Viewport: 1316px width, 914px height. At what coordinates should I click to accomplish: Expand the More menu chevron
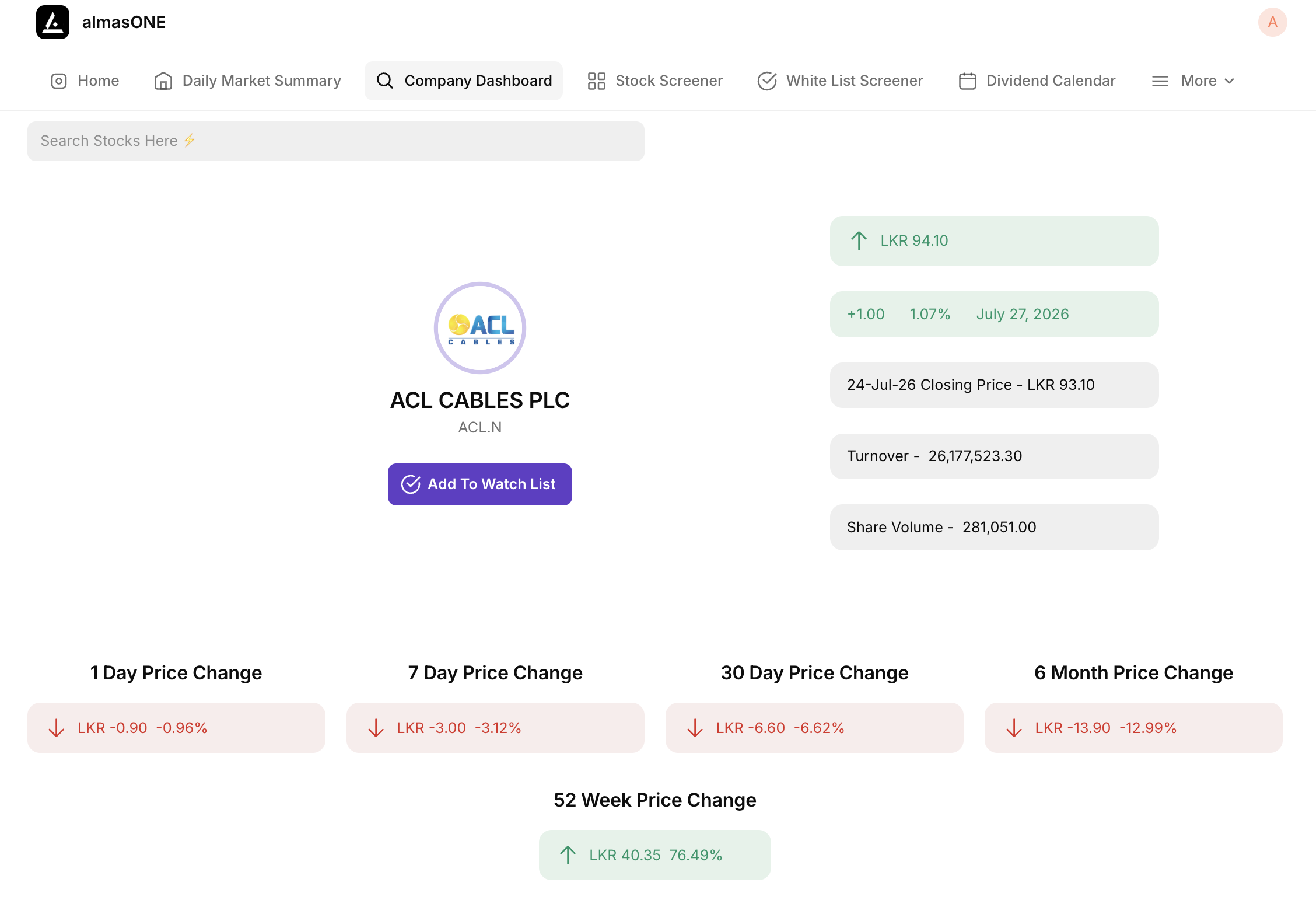(x=1230, y=81)
